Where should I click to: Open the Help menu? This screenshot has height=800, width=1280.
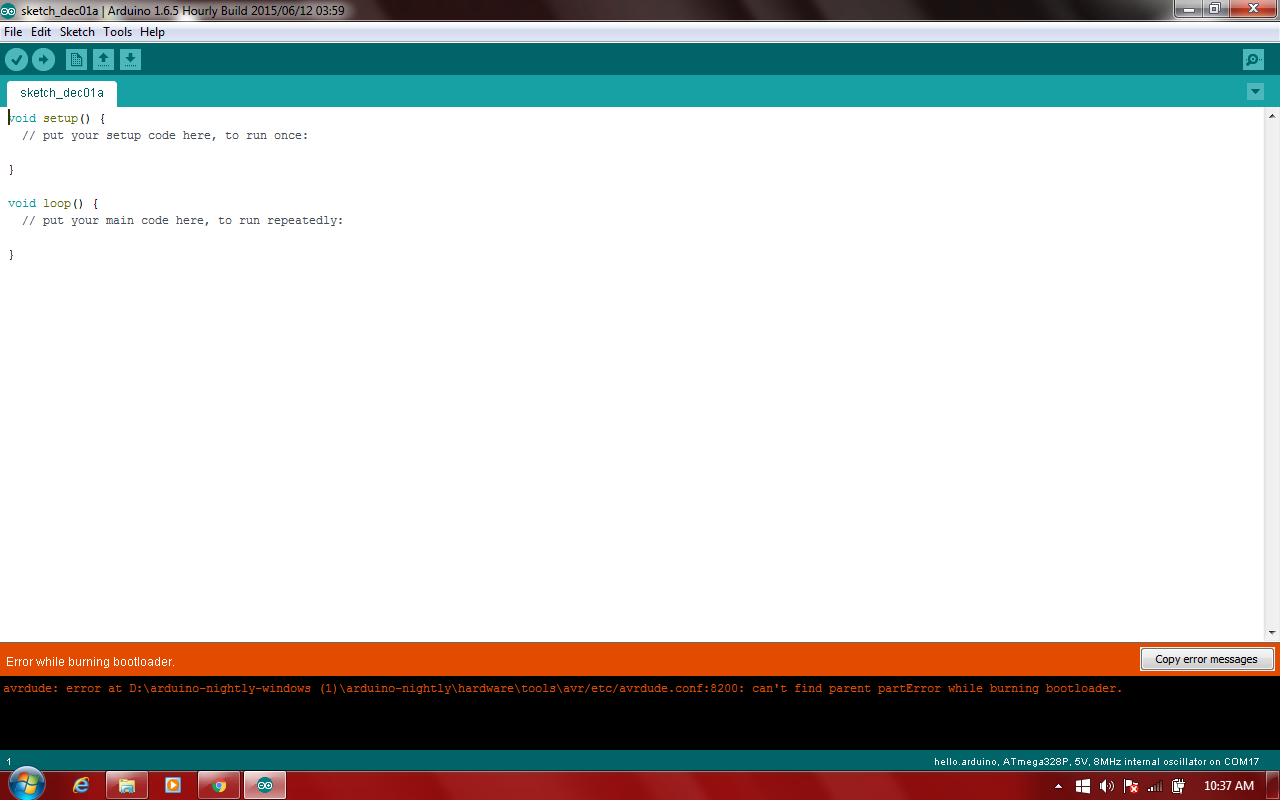point(152,32)
